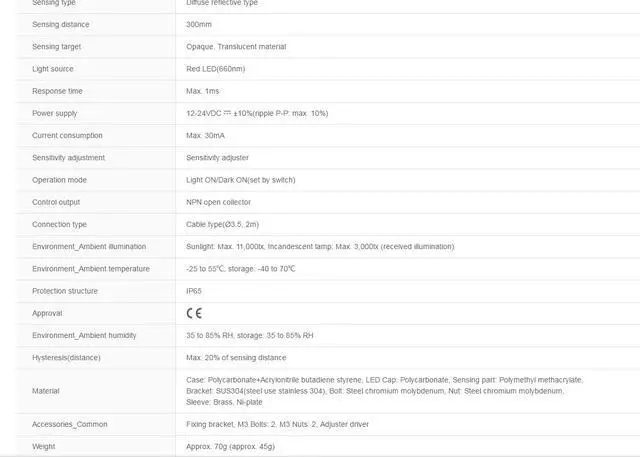Click the "Power supply" row label
This screenshot has width=640, height=457.
coord(54,113)
